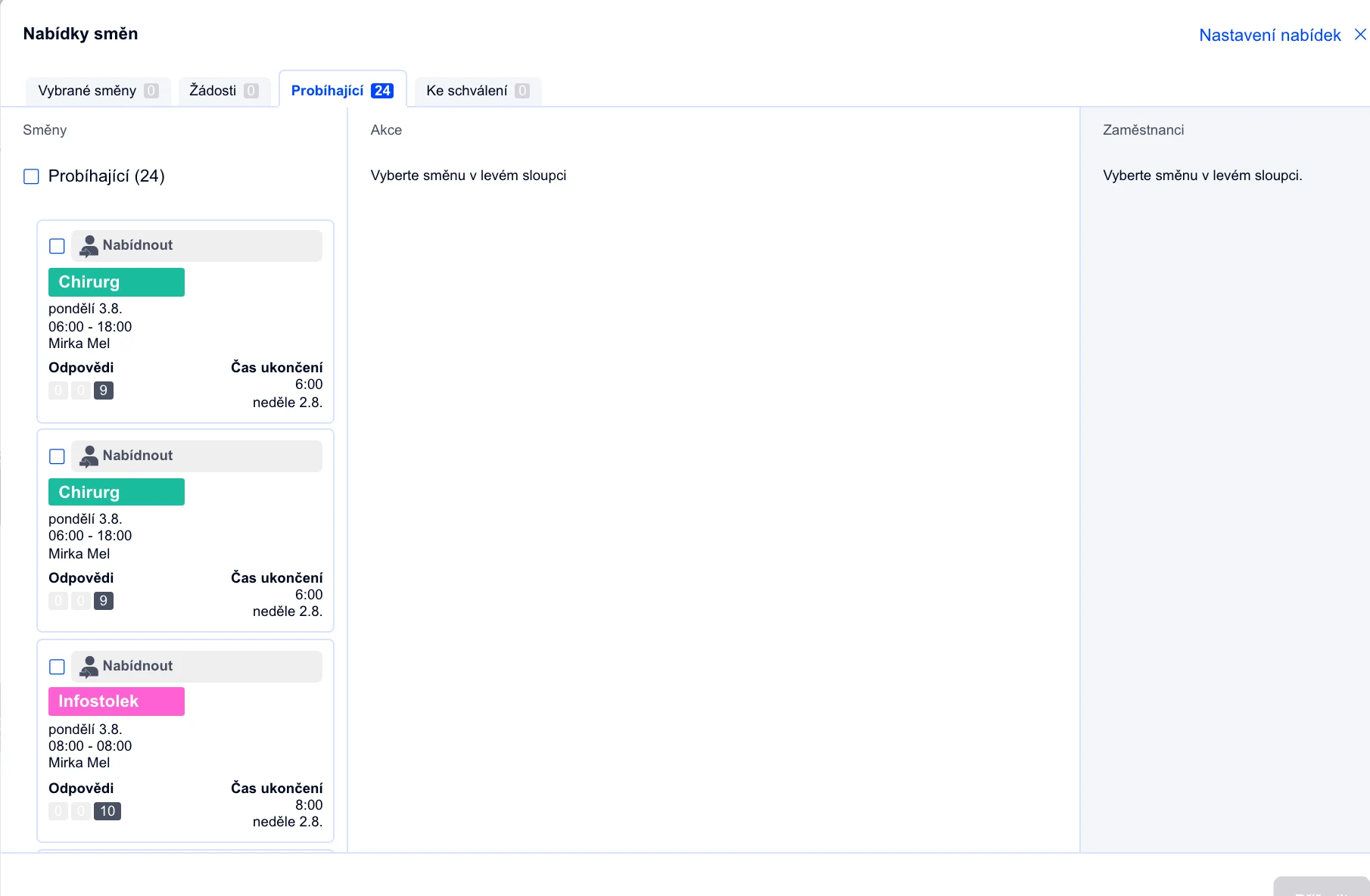
Task: Select the Probíhající tab
Action: click(x=342, y=91)
